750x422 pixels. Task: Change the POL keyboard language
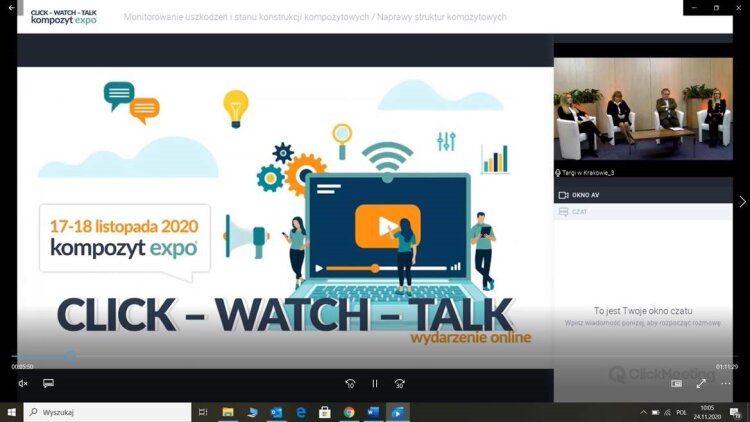[x=682, y=412]
